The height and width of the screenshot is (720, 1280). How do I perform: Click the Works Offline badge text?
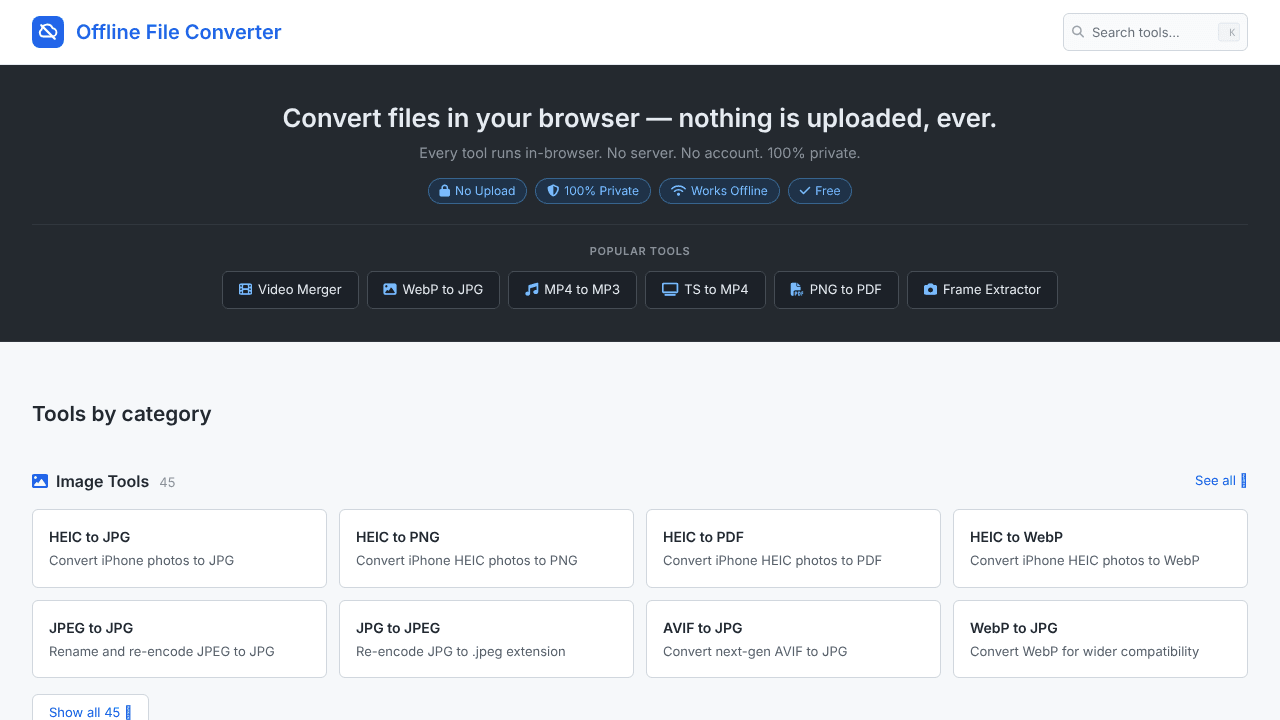(729, 191)
